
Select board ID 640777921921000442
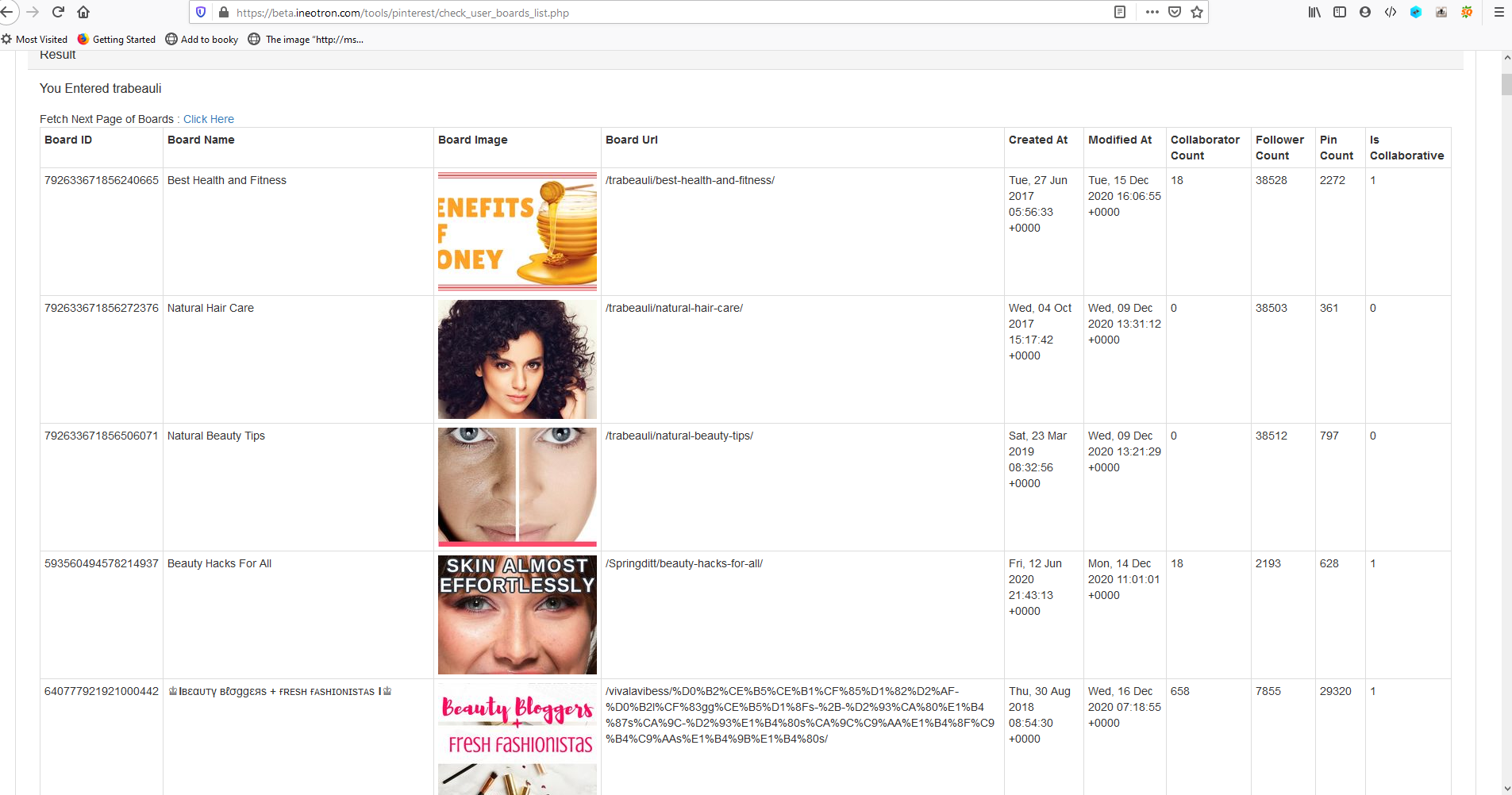(x=102, y=691)
